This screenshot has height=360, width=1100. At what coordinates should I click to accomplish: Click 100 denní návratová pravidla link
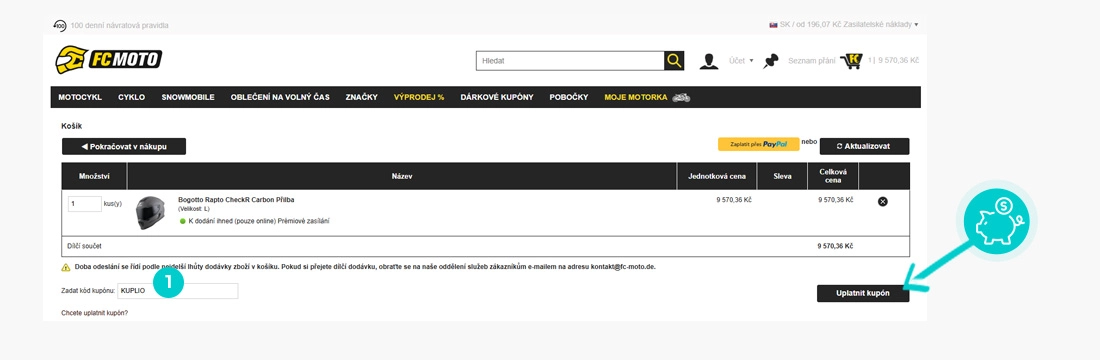pos(119,25)
